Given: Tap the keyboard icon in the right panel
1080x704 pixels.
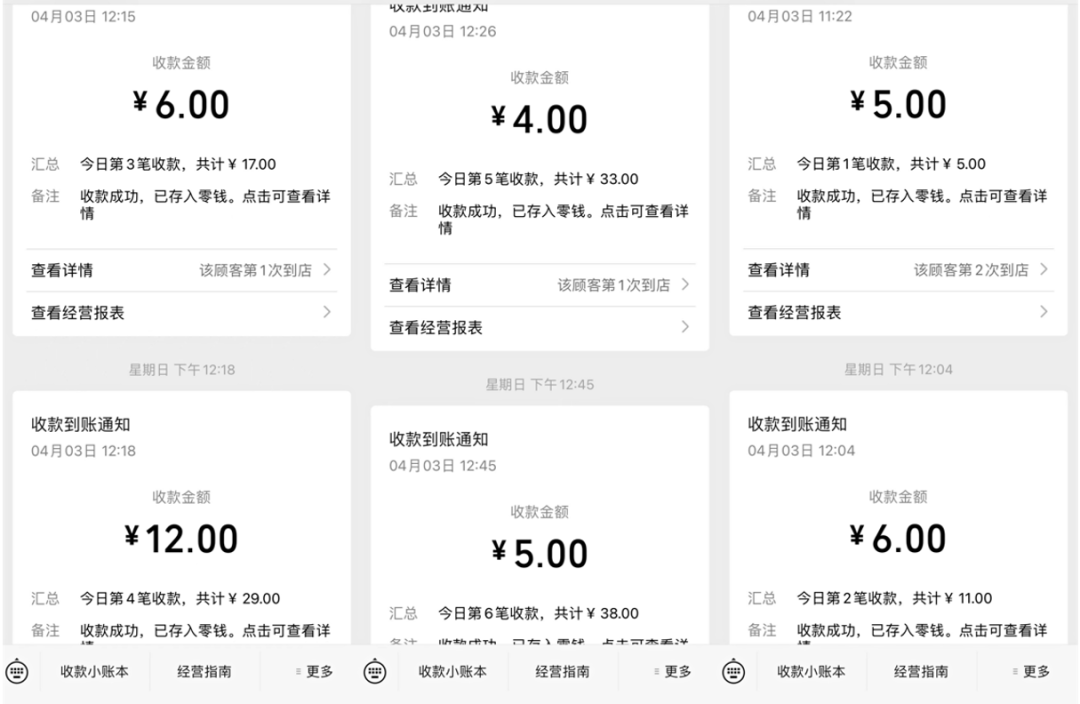Looking at the screenshot, I should pos(733,672).
